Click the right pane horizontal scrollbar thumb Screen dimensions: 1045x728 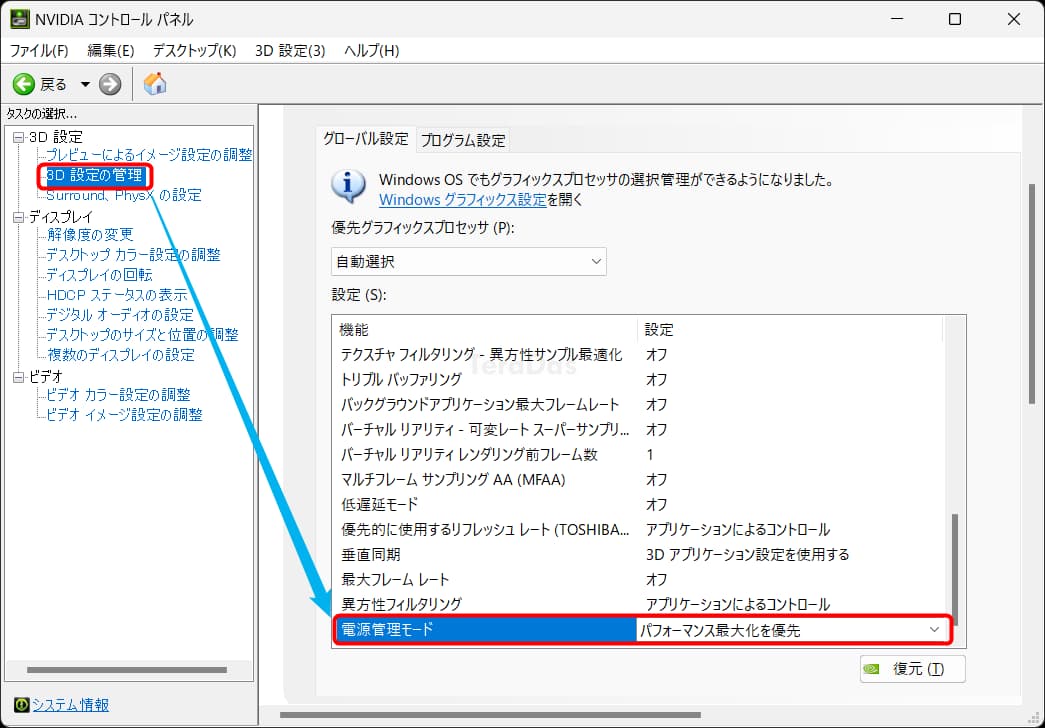click(491, 715)
